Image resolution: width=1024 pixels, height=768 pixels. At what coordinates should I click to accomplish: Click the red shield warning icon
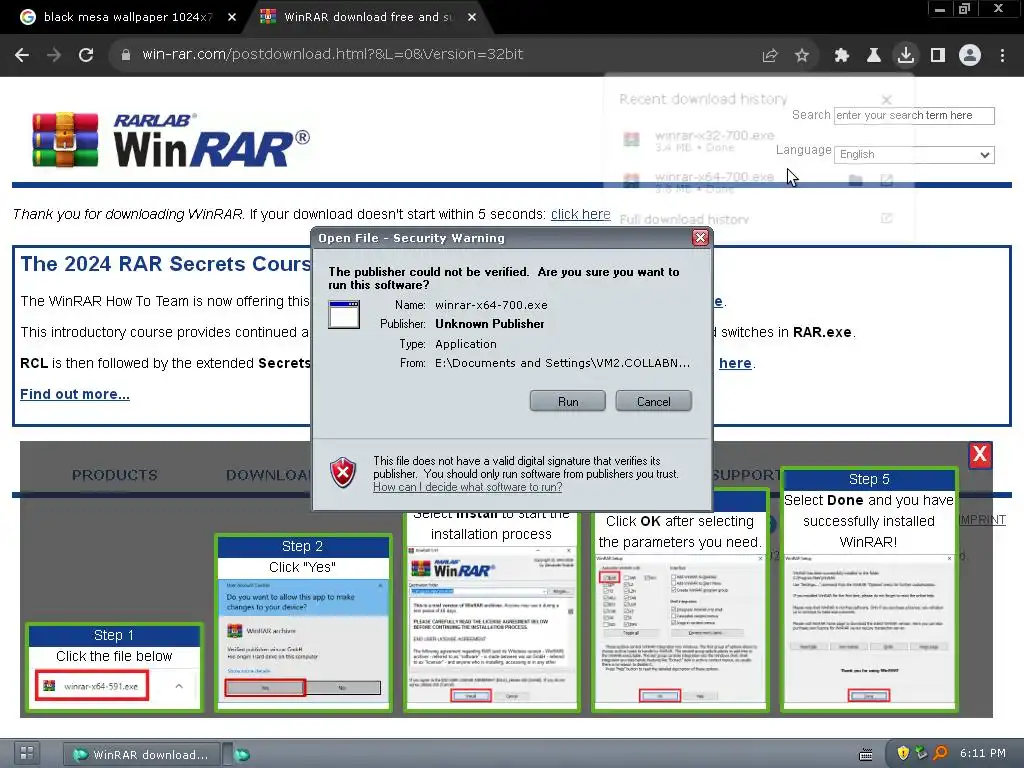pos(343,473)
